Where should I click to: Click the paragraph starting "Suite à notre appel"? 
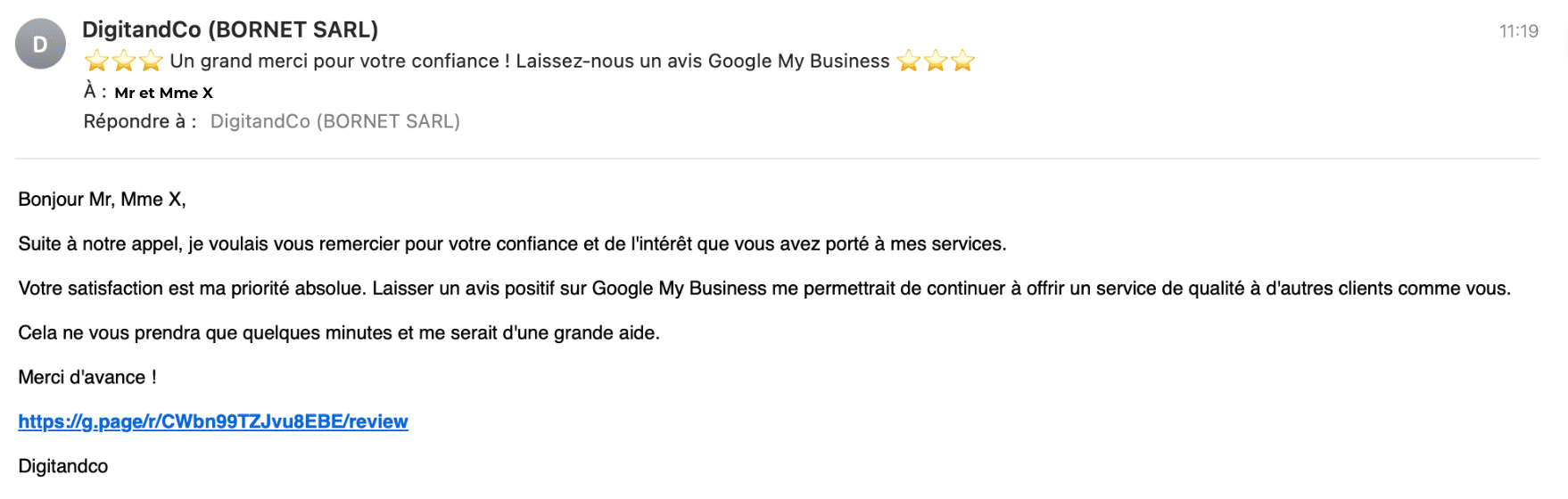512,244
